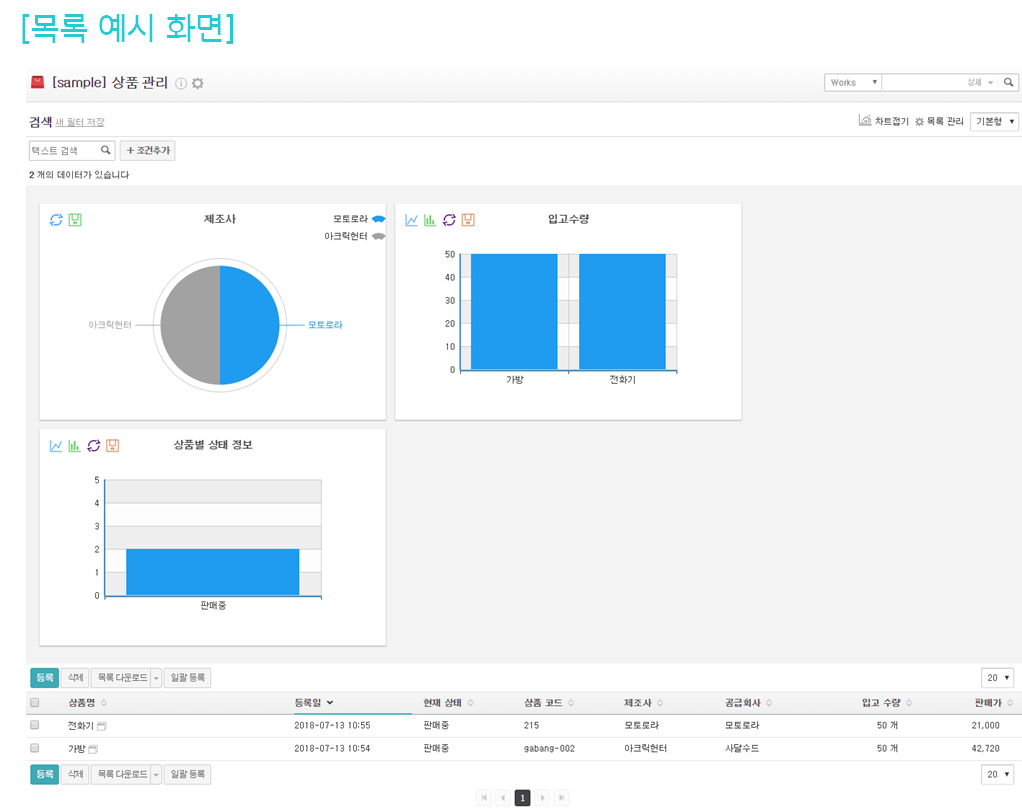Refresh the 제조사 pie chart
Screen dimensions: 1022x812
56,219
